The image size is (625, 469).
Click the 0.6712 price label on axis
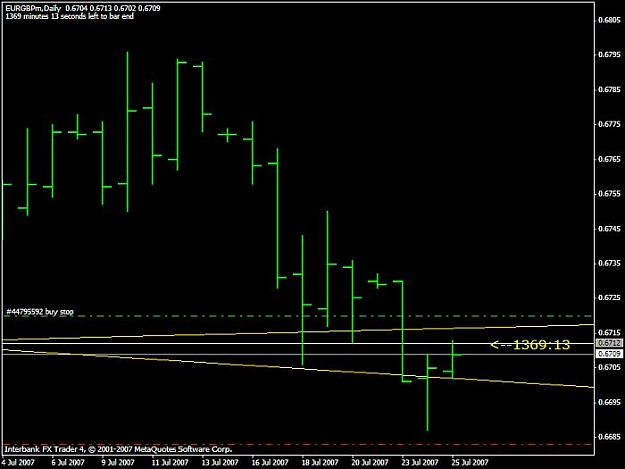pyautogui.click(x=609, y=343)
